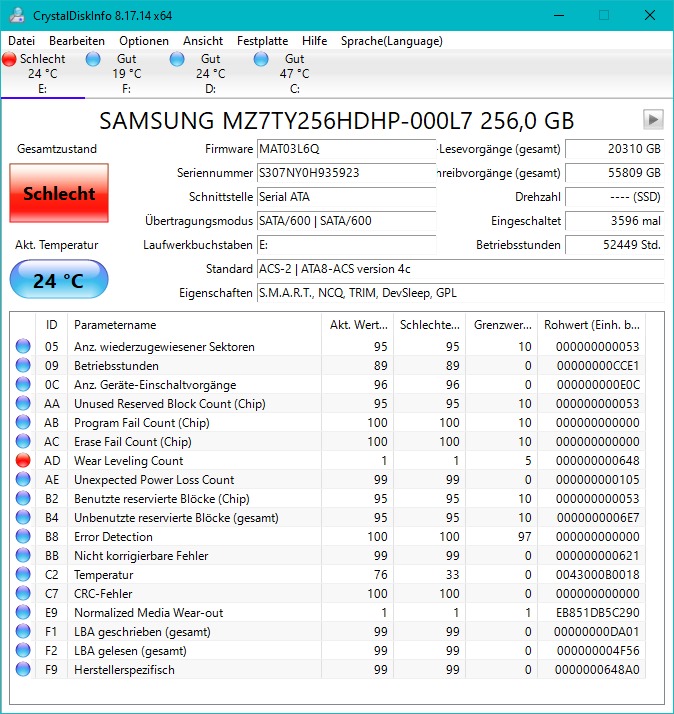The image size is (674, 714).
Task: Click the Eigenschaften field with S.M.A.R.T.
Action: (460, 293)
